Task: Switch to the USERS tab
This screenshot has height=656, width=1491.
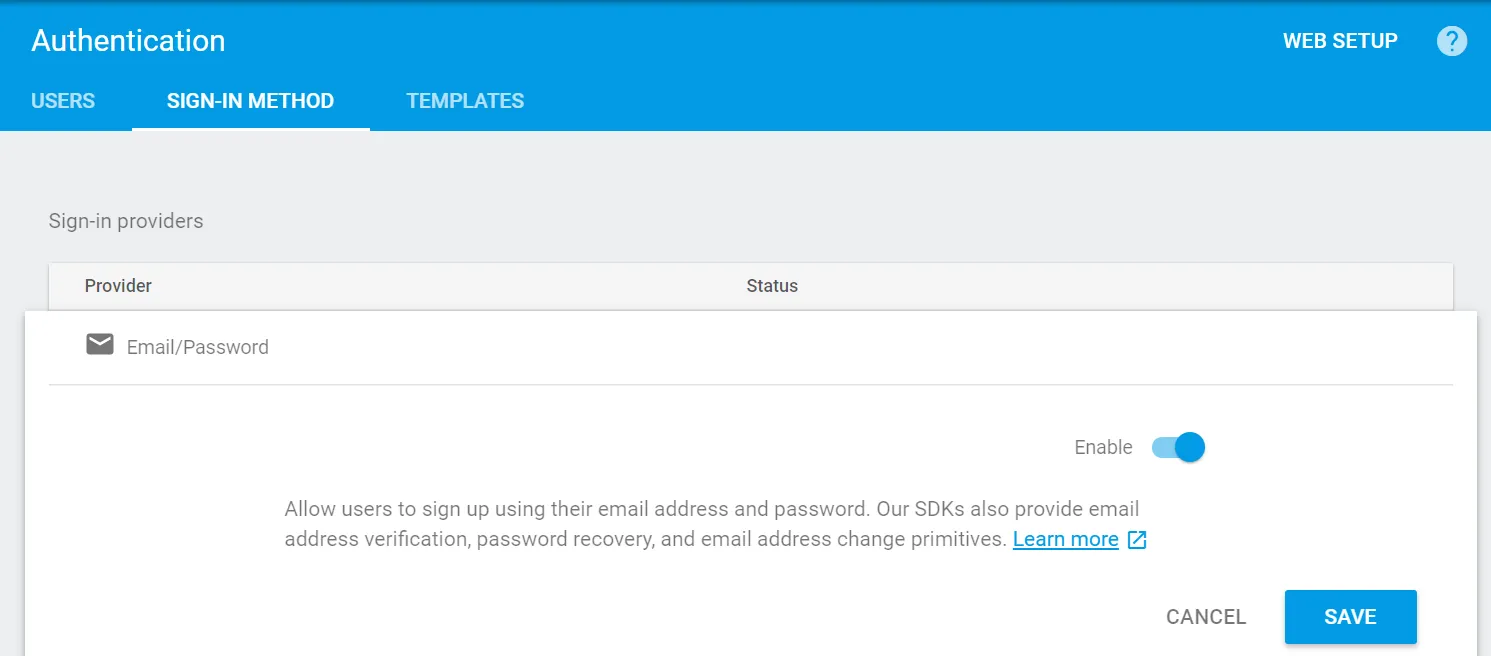Action: coord(63,101)
